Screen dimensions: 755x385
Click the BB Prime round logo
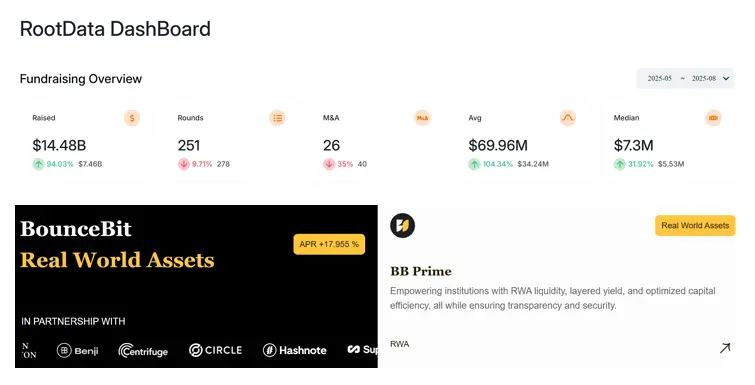coord(403,226)
